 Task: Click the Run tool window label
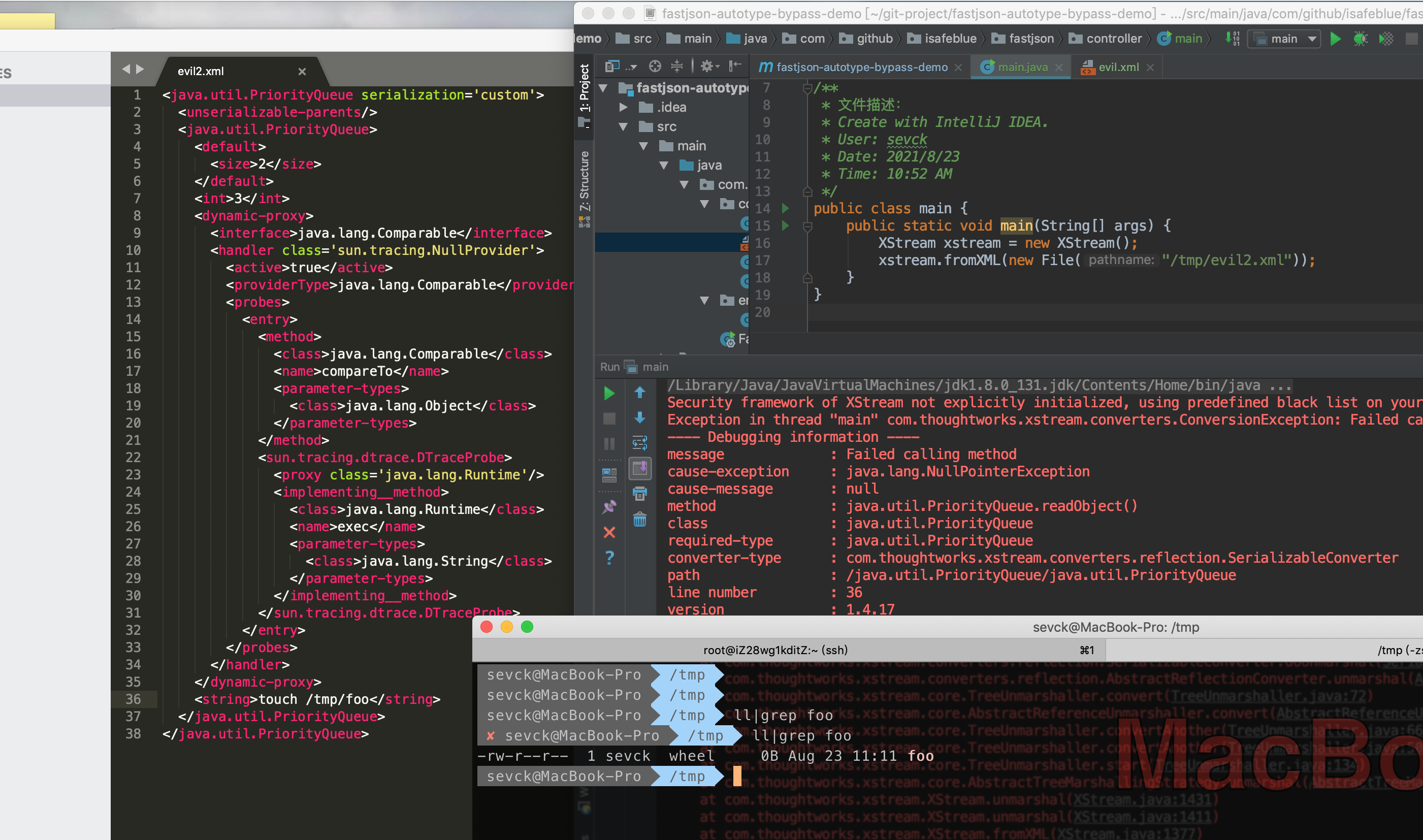(x=609, y=367)
